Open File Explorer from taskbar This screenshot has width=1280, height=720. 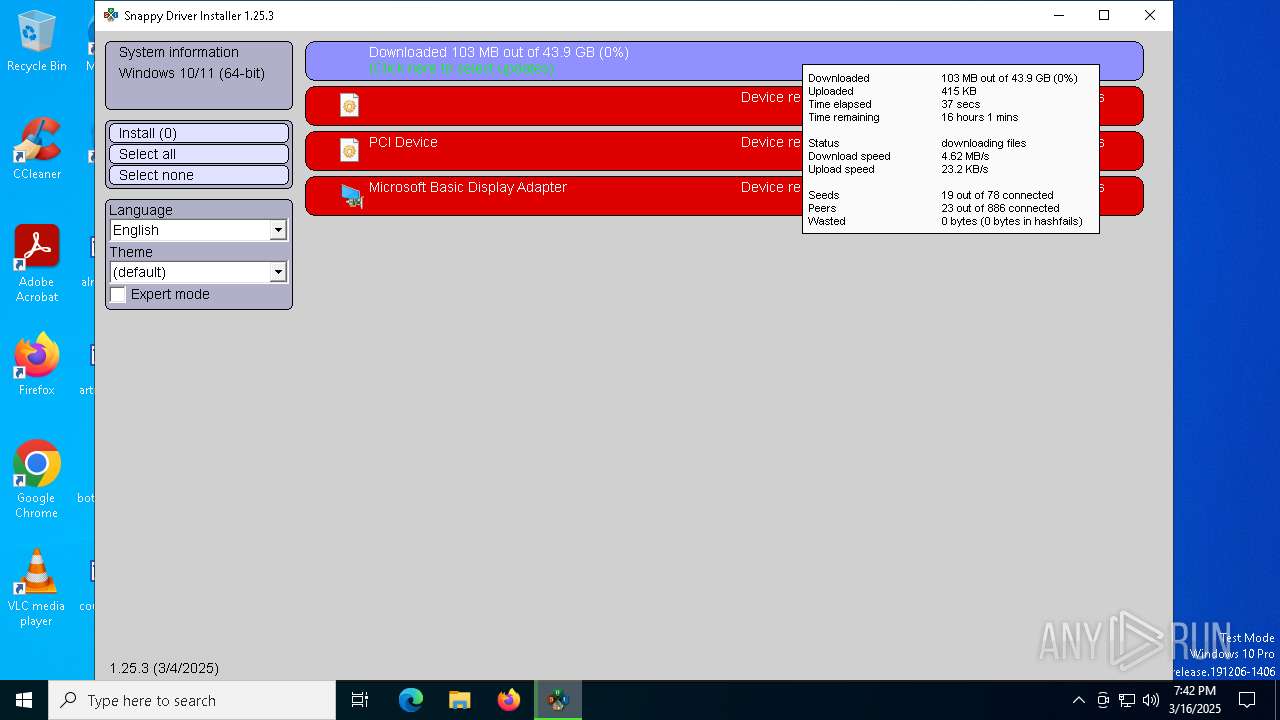point(460,700)
